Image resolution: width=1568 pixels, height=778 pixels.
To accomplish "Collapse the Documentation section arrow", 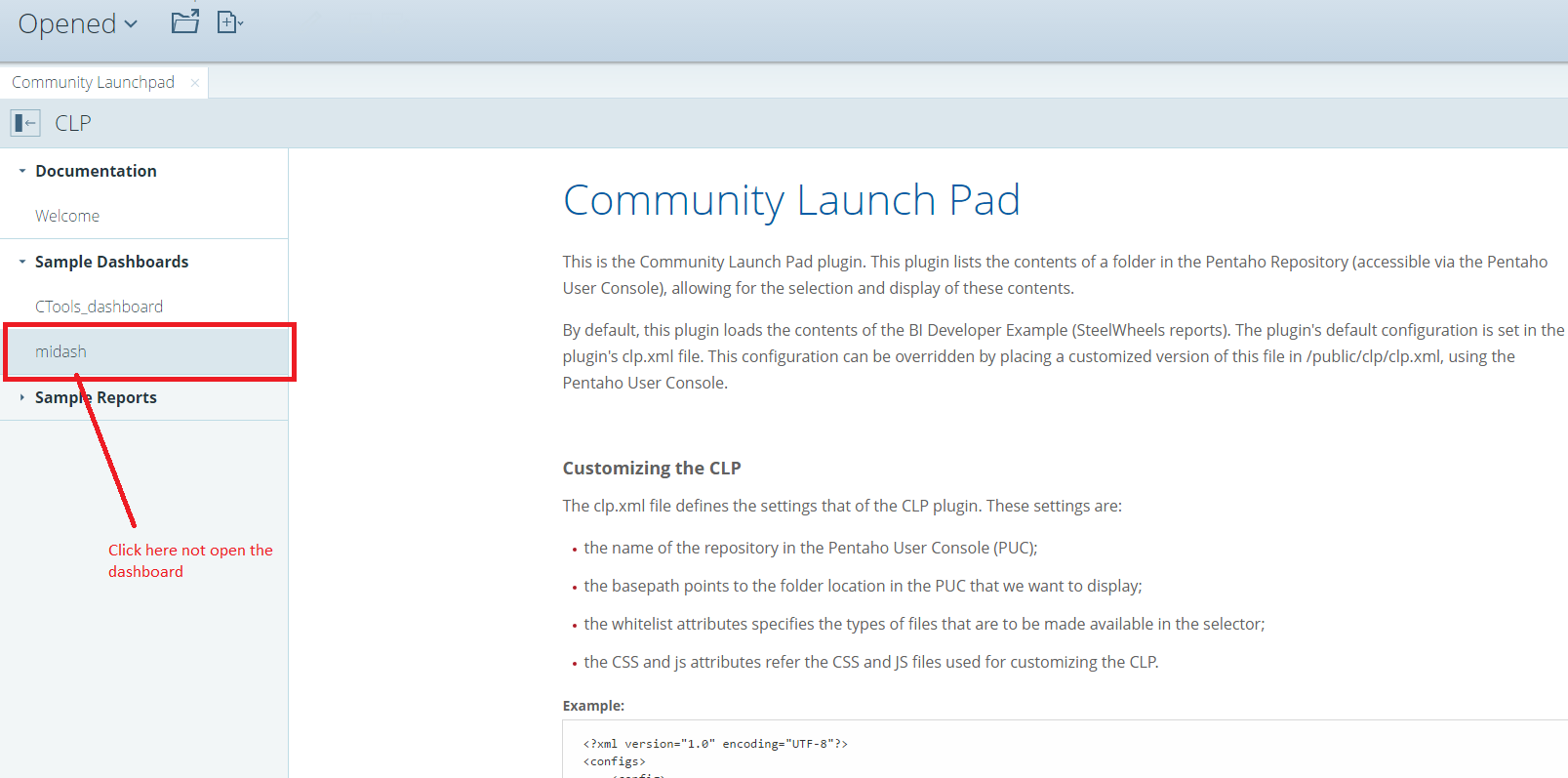I will [22, 171].
